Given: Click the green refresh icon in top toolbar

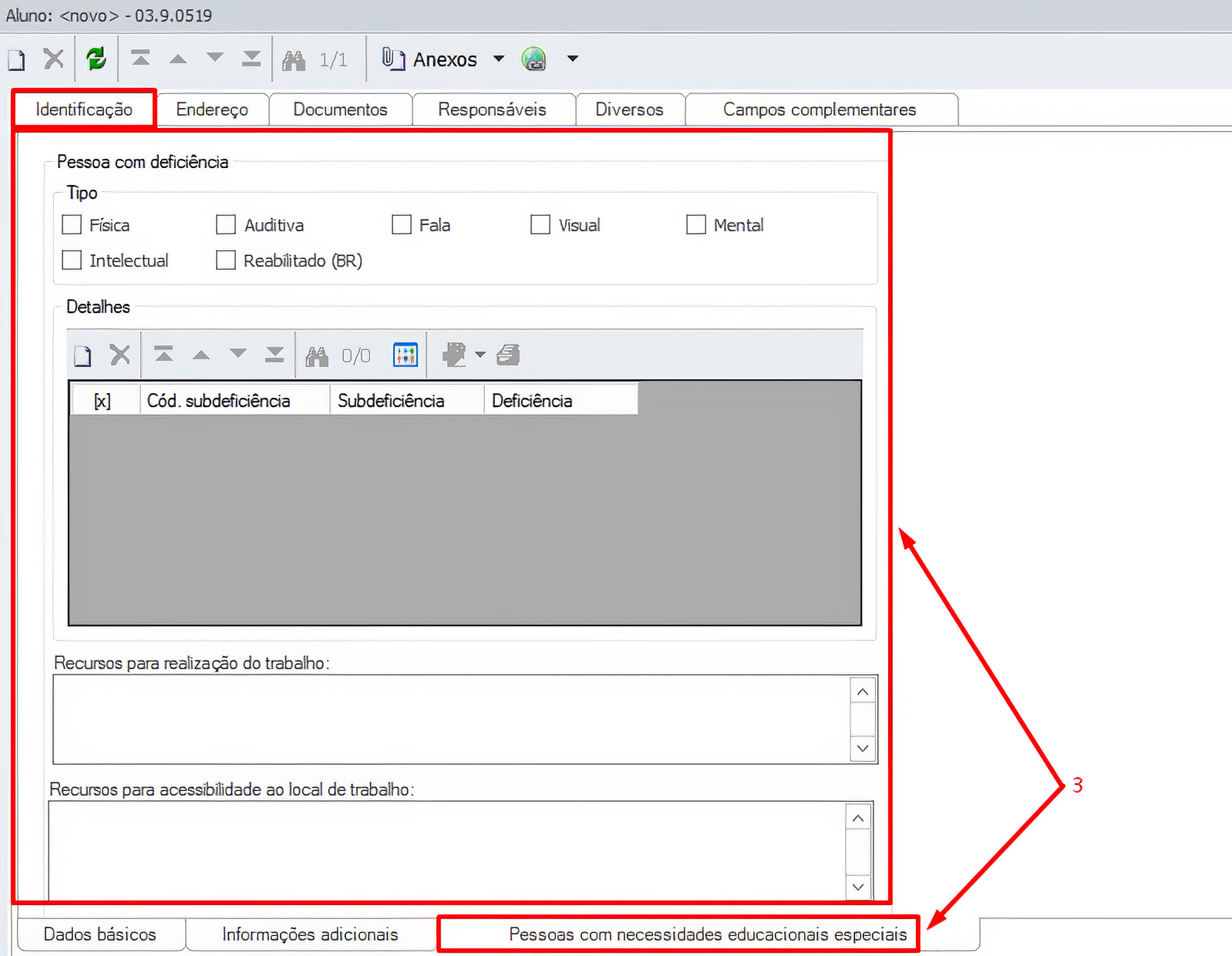Looking at the screenshot, I should pos(96,59).
